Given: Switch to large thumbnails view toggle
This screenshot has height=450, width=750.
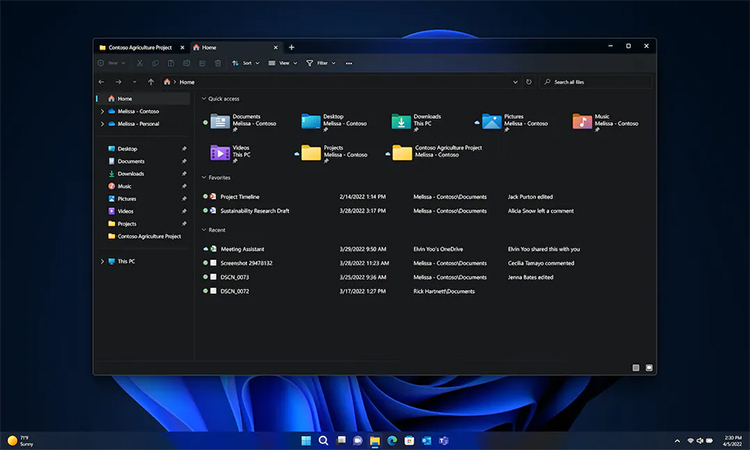Looking at the screenshot, I should click(x=649, y=367).
